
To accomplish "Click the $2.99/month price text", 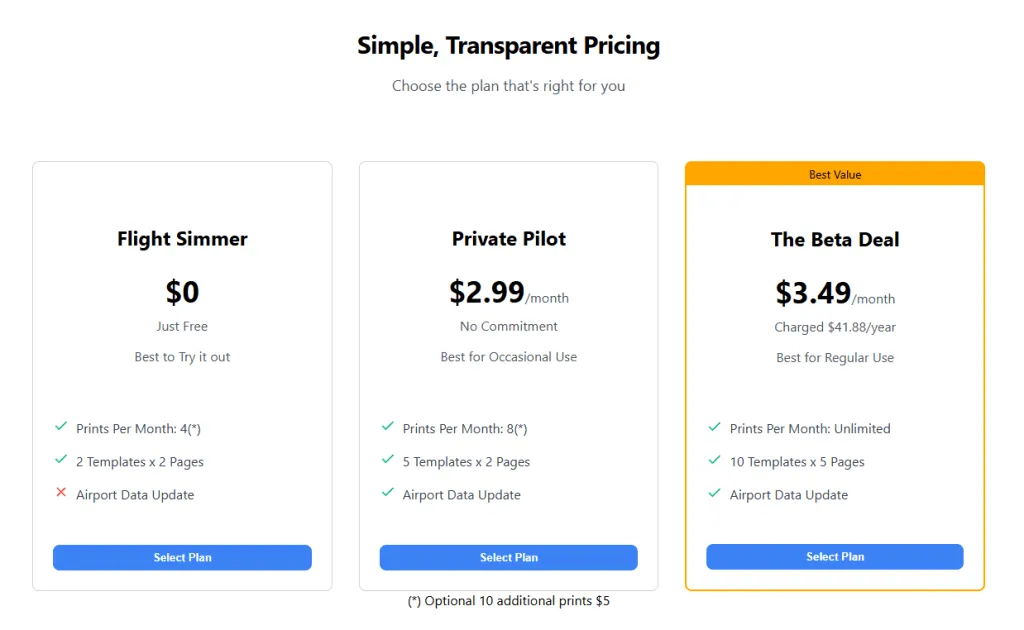I will coord(508,293).
